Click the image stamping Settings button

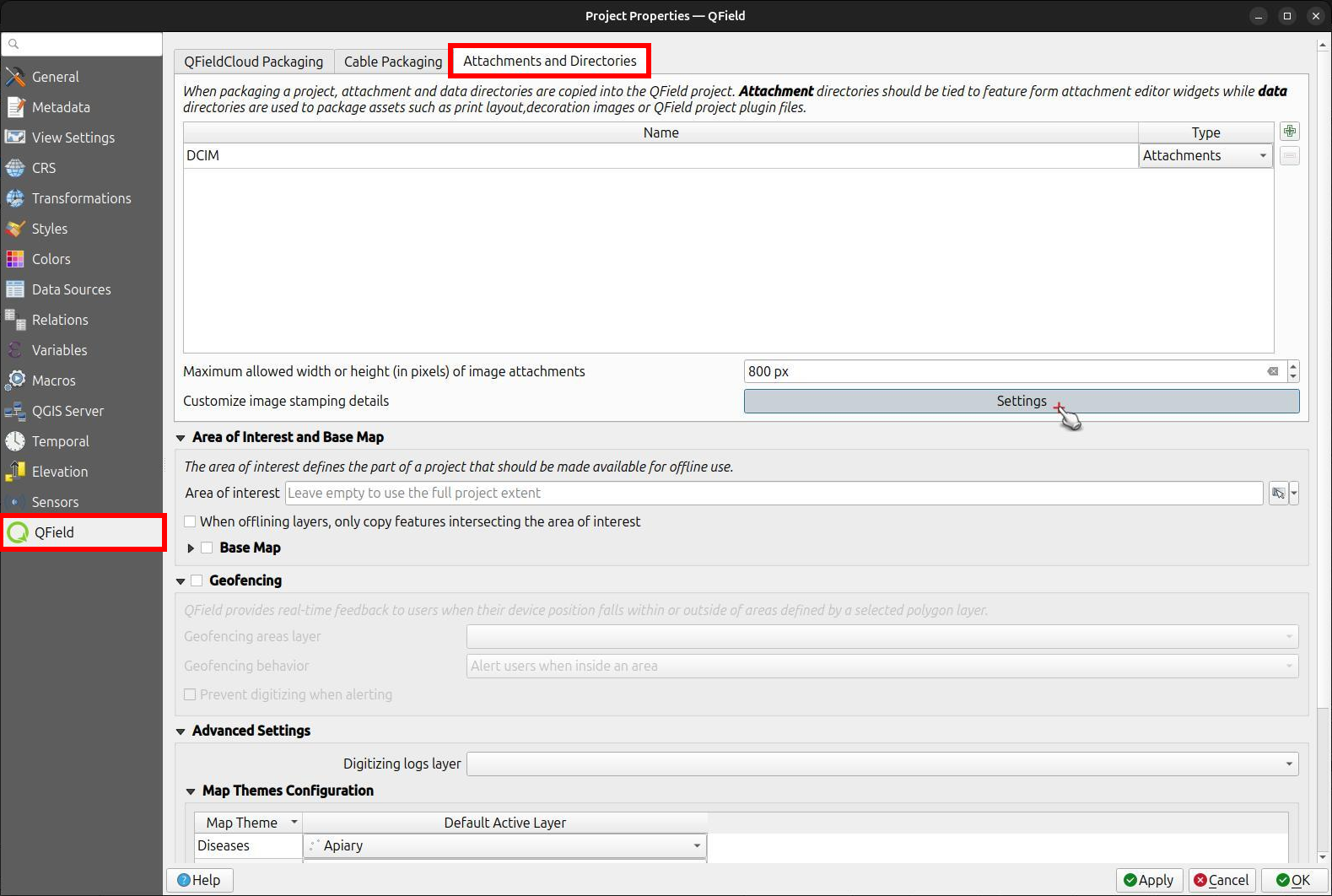pyautogui.click(x=1022, y=401)
